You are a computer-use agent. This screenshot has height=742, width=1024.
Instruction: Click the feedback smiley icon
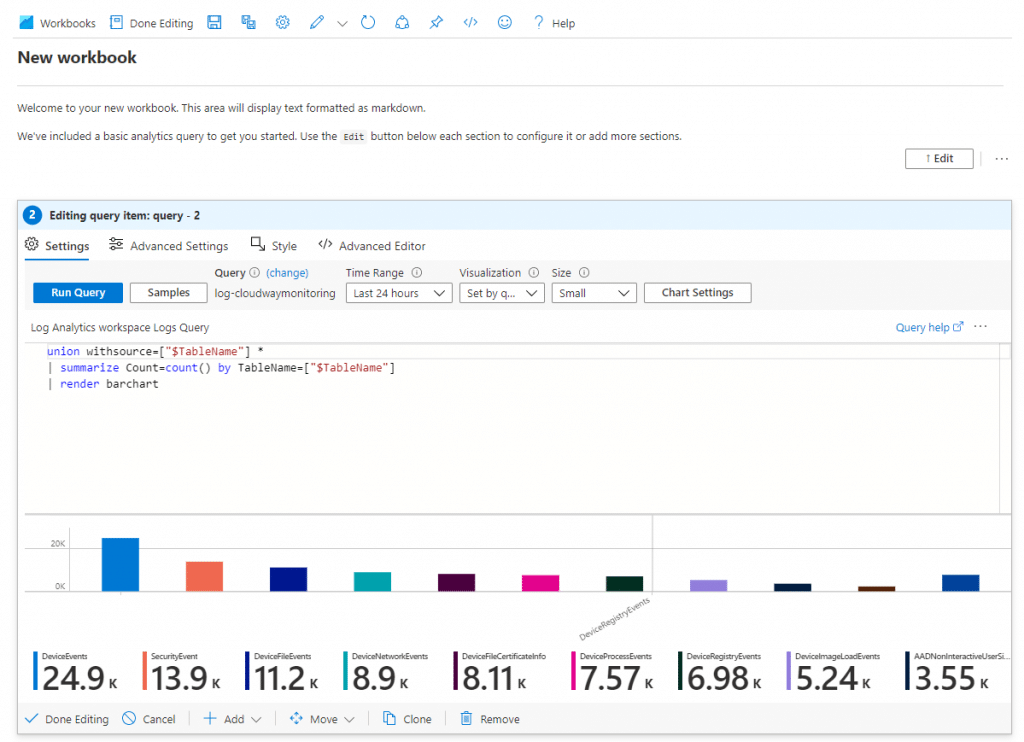click(x=504, y=23)
